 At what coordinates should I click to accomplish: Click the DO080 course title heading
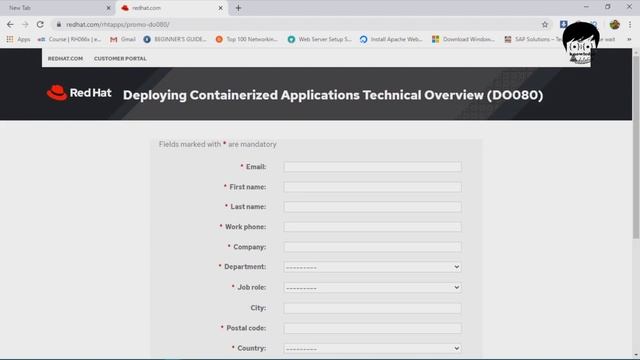pos(333,95)
